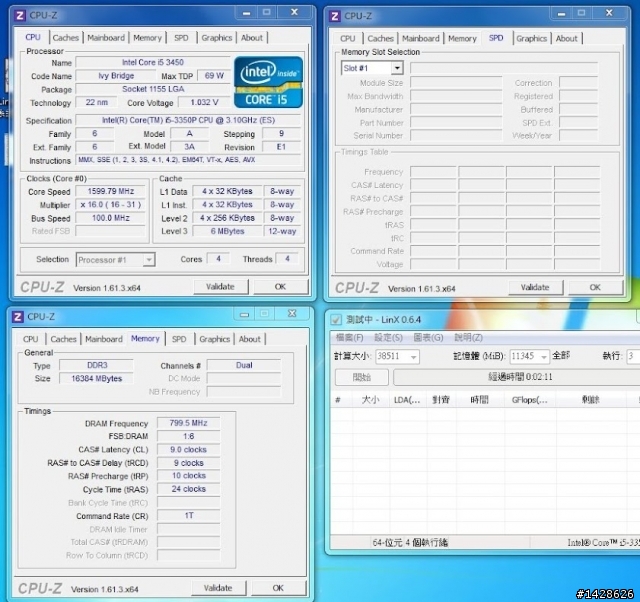Open the LinX graphs menu (G)

coord(428,338)
